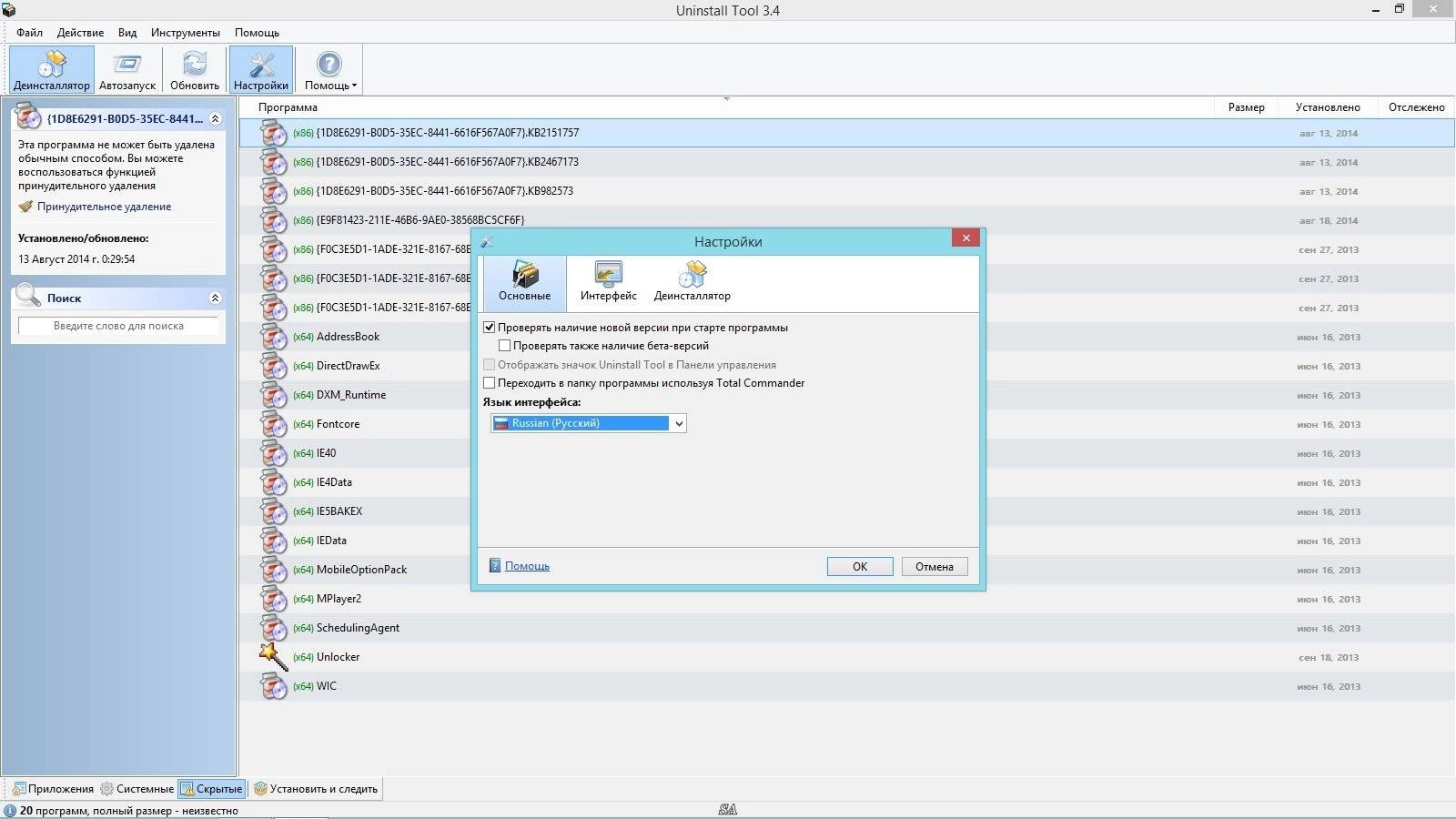Click icon of KB982573 entry

pos(274,191)
